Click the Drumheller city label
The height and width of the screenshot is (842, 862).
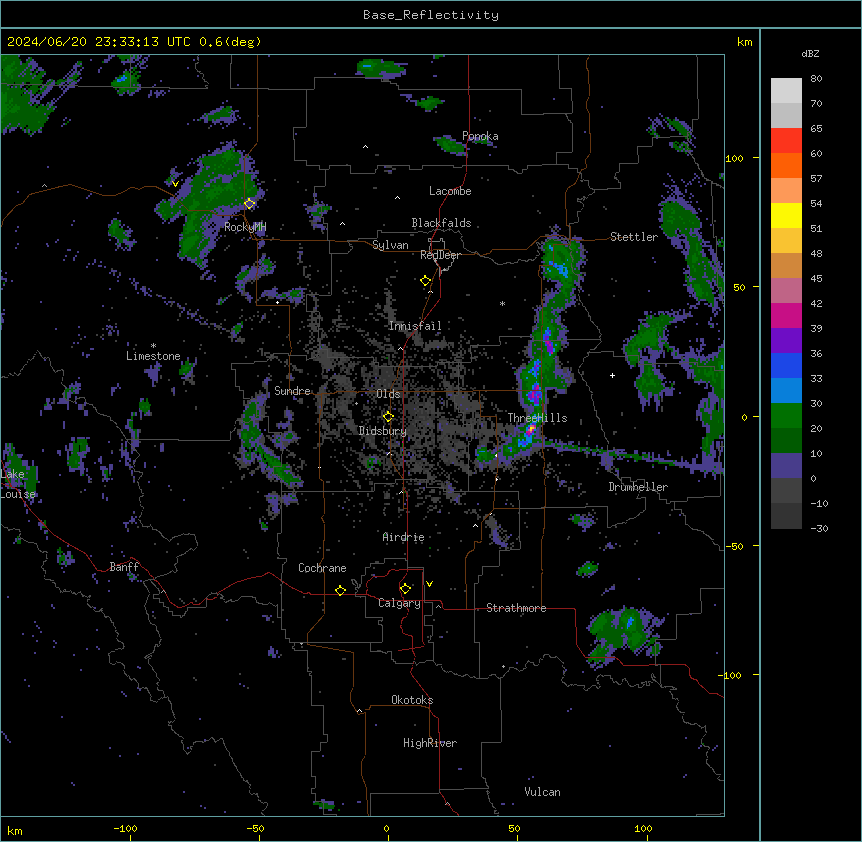pyautogui.click(x=638, y=487)
